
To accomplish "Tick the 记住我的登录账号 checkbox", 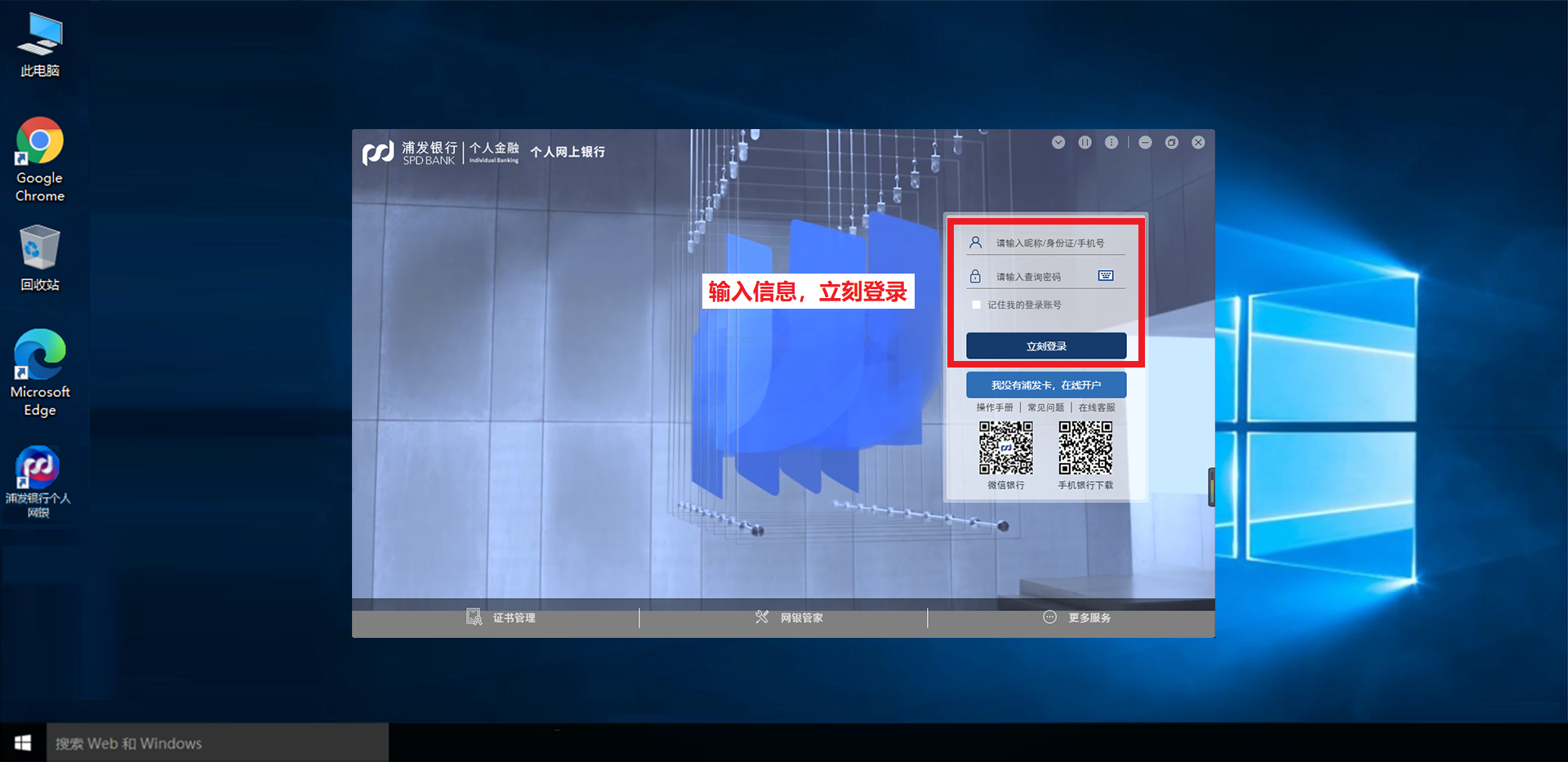I will [976, 305].
